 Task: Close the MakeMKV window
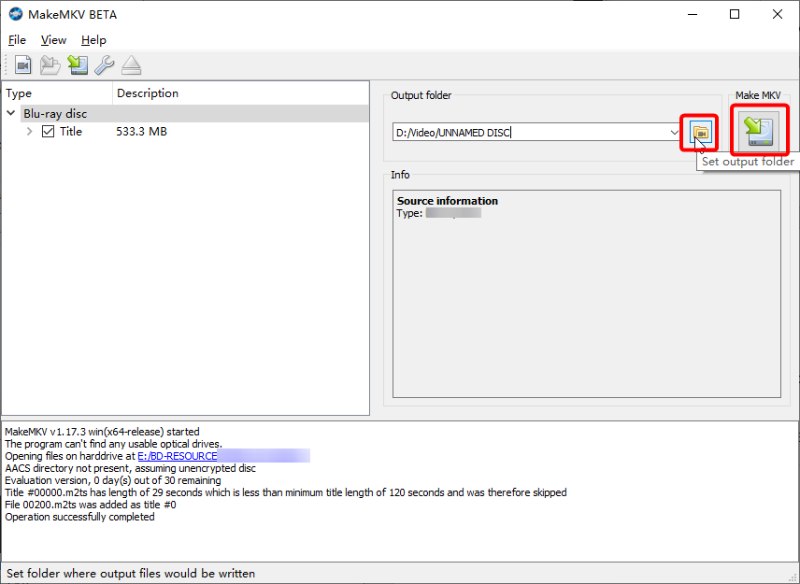tap(777, 14)
